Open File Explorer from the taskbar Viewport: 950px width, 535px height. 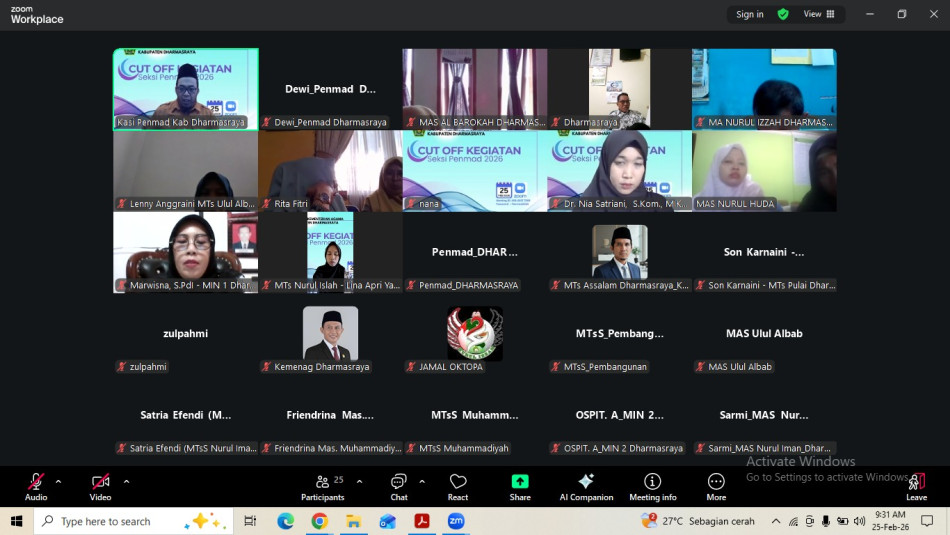click(x=353, y=521)
